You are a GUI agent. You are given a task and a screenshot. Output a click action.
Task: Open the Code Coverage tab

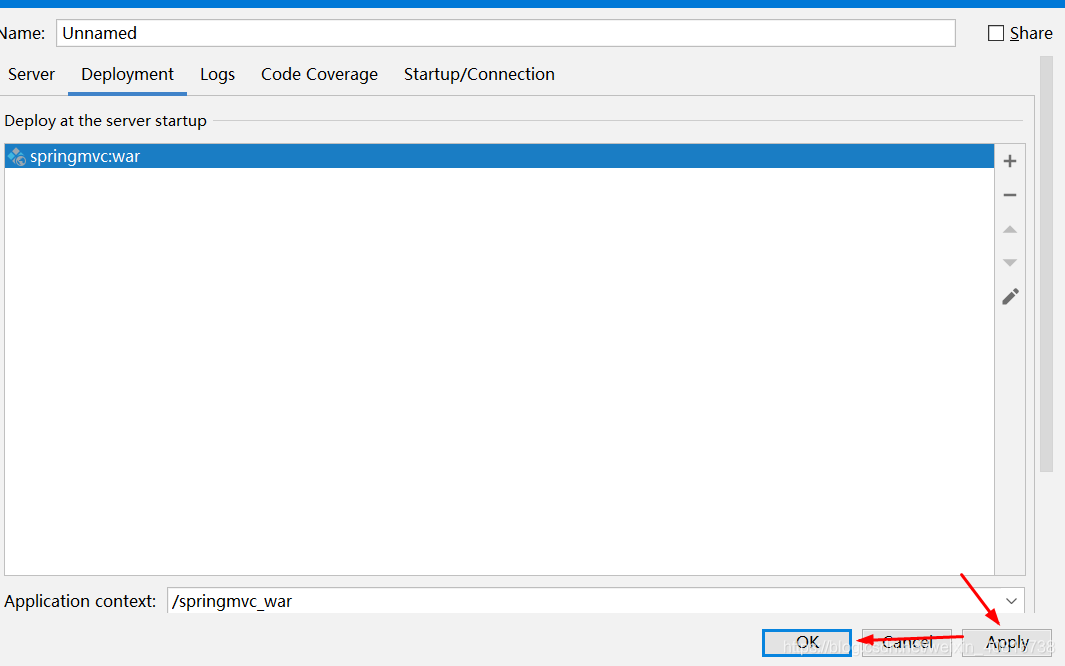coord(319,74)
